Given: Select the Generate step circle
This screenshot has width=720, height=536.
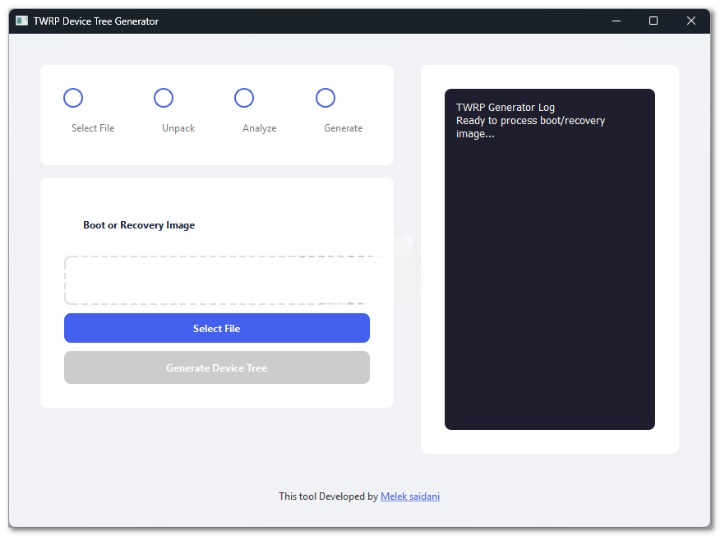Looking at the screenshot, I should tap(325, 98).
